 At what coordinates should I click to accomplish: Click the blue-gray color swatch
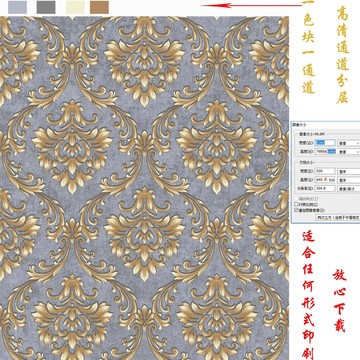[18, 7]
